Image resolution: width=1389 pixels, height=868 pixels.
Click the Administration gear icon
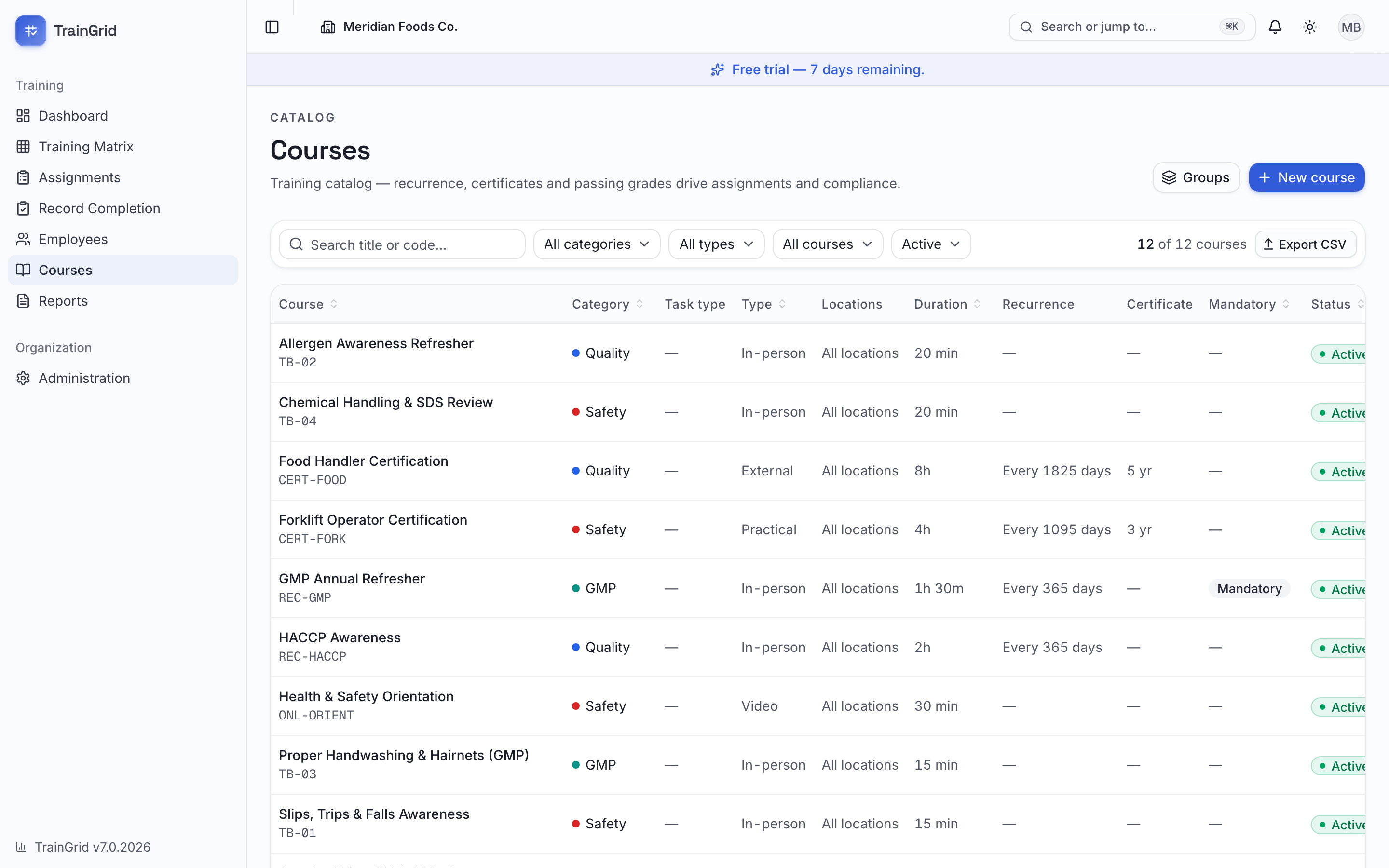point(23,379)
